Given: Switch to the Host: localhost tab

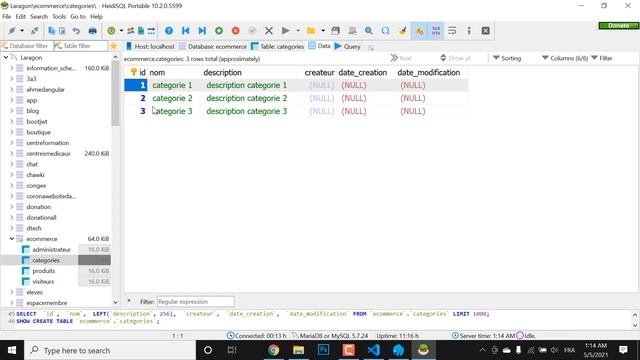Looking at the screenshot, I should pos(150,47).
